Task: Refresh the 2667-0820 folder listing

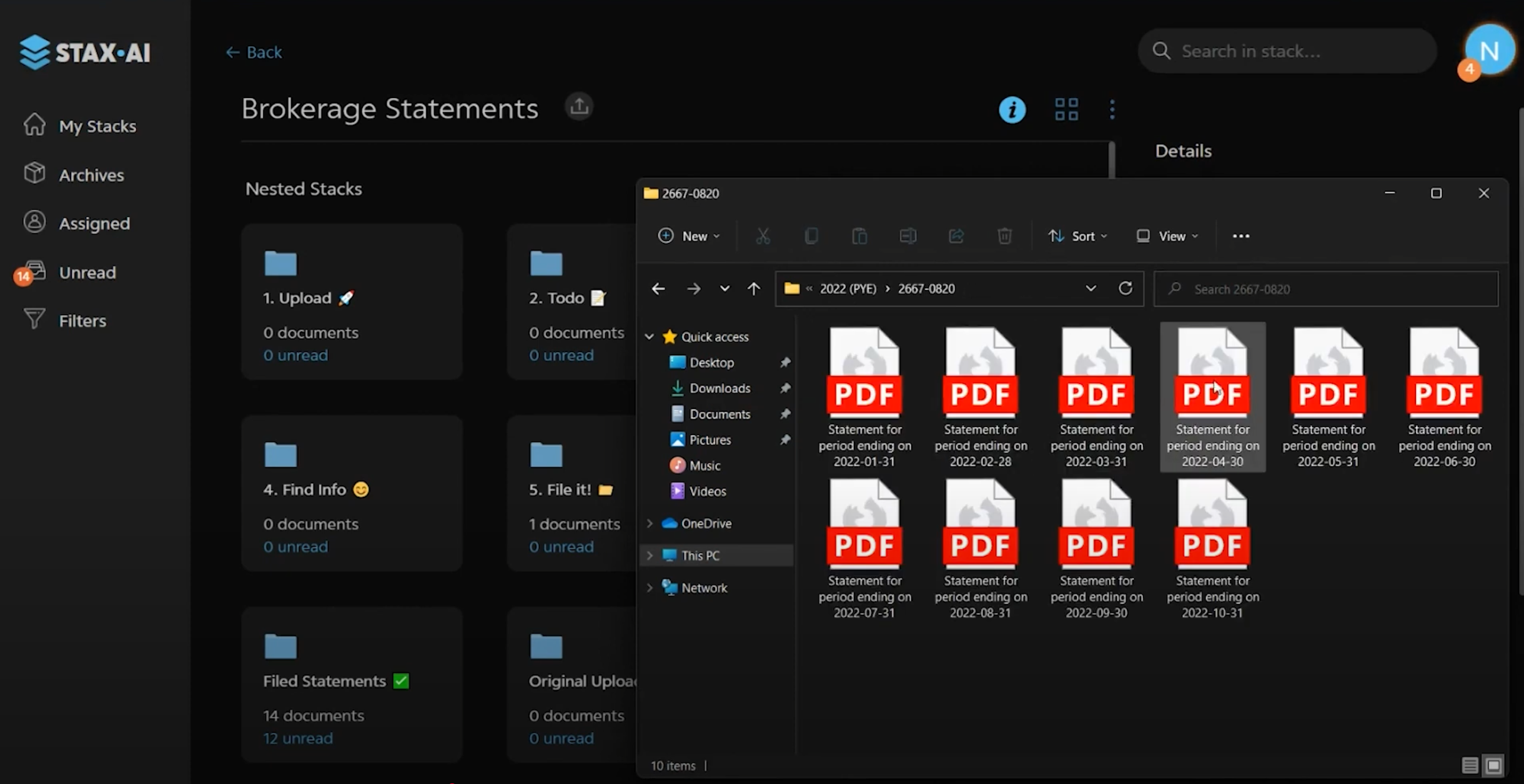Action: pos(1125,288)
